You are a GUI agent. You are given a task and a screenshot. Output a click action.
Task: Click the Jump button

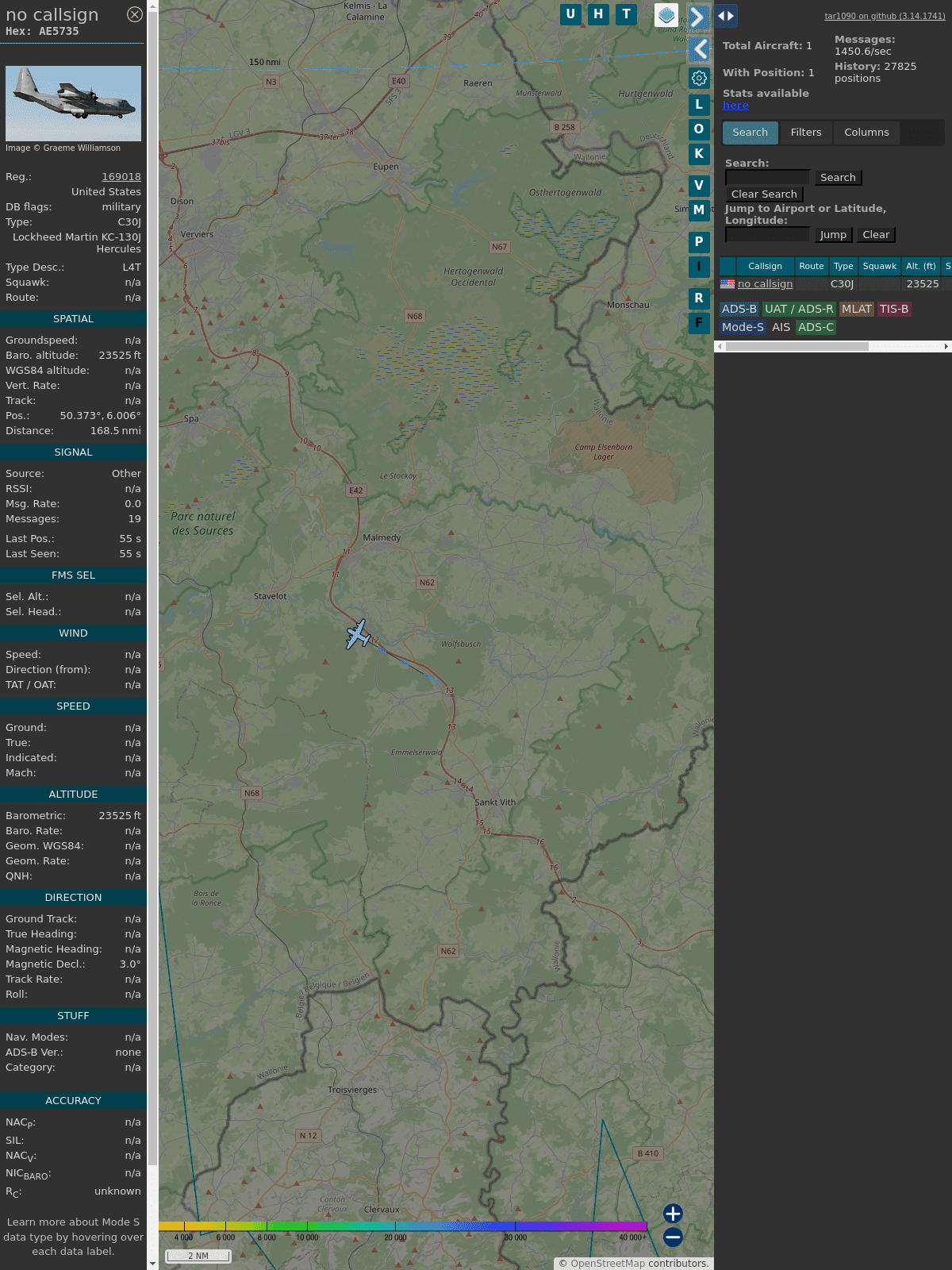[833, 235]
